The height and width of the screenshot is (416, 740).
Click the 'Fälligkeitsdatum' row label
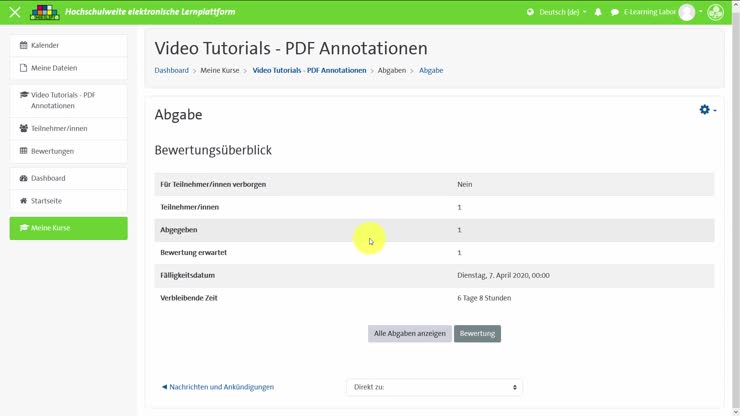[x=187, y=275]
